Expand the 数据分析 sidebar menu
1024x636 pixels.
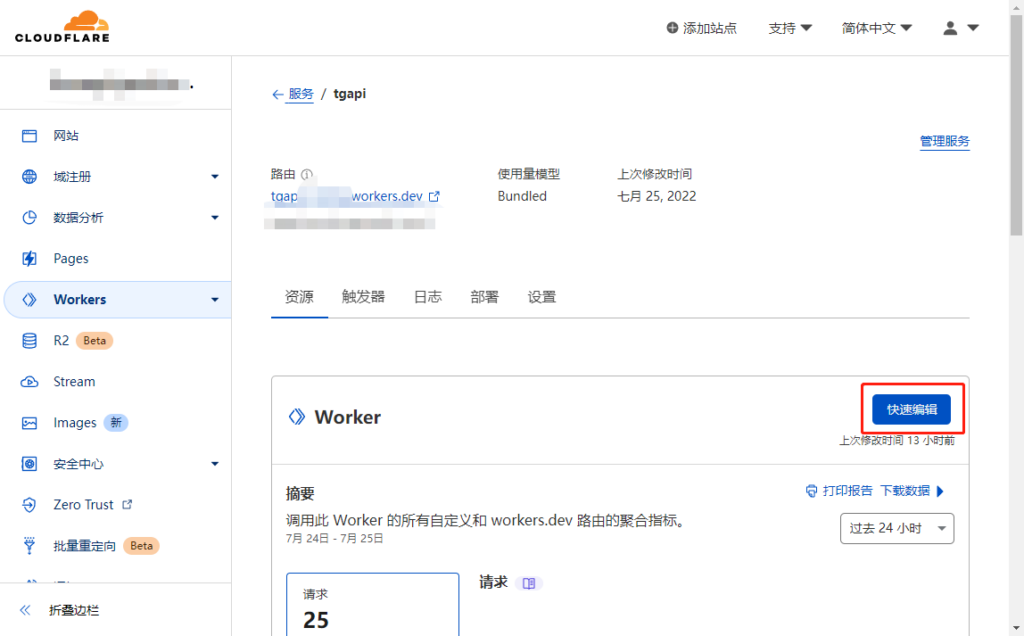click(214, 218)
